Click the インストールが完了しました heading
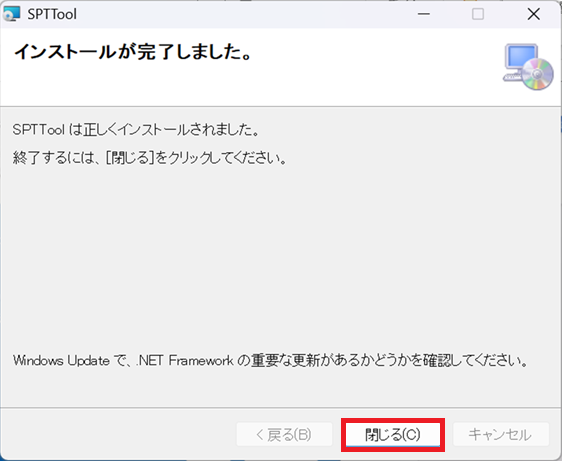The image size is (562, 461). (133, 52)
